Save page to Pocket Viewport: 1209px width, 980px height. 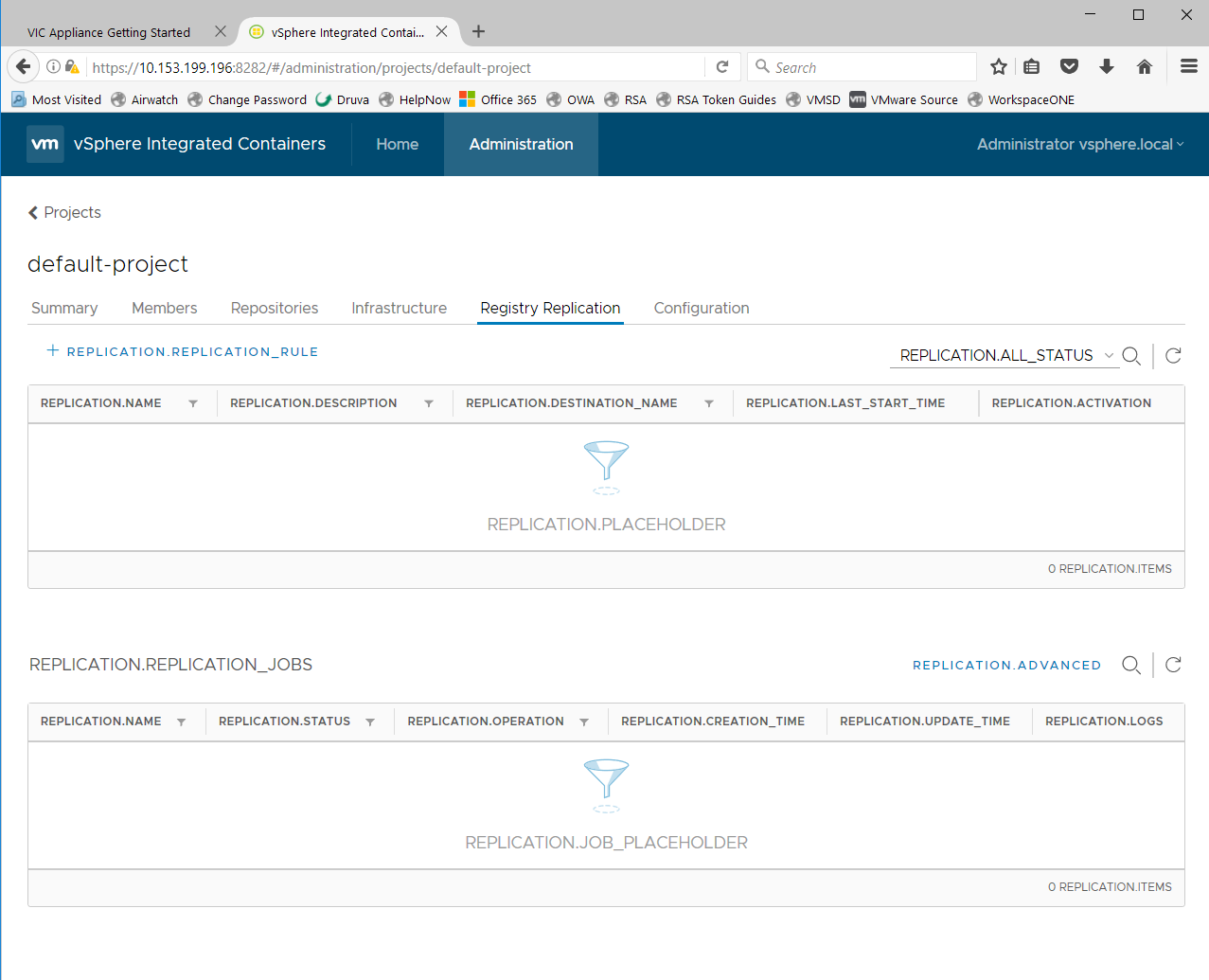pos(1070,66)
